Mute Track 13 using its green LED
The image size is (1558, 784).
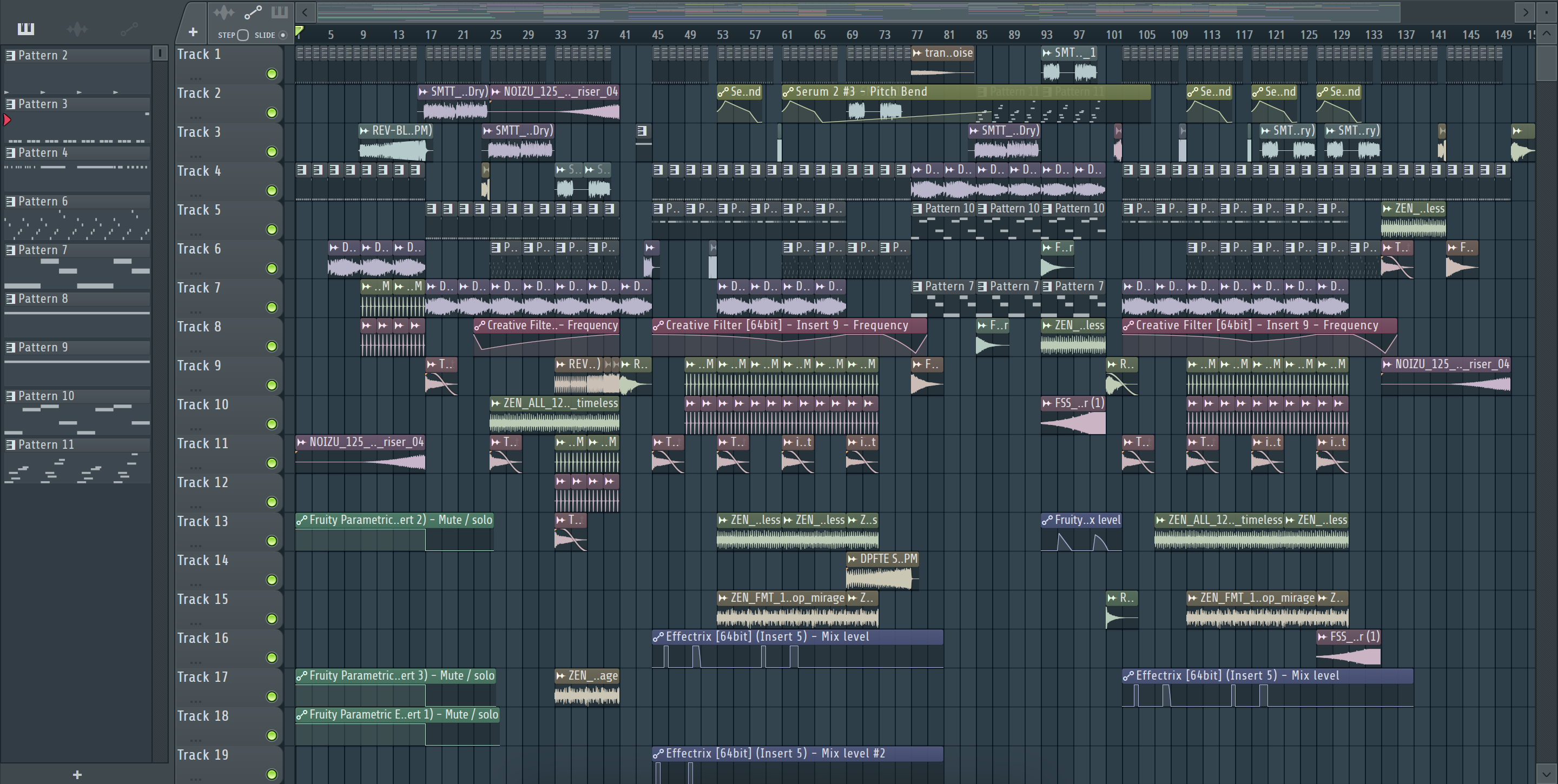(x=272, y=541)
